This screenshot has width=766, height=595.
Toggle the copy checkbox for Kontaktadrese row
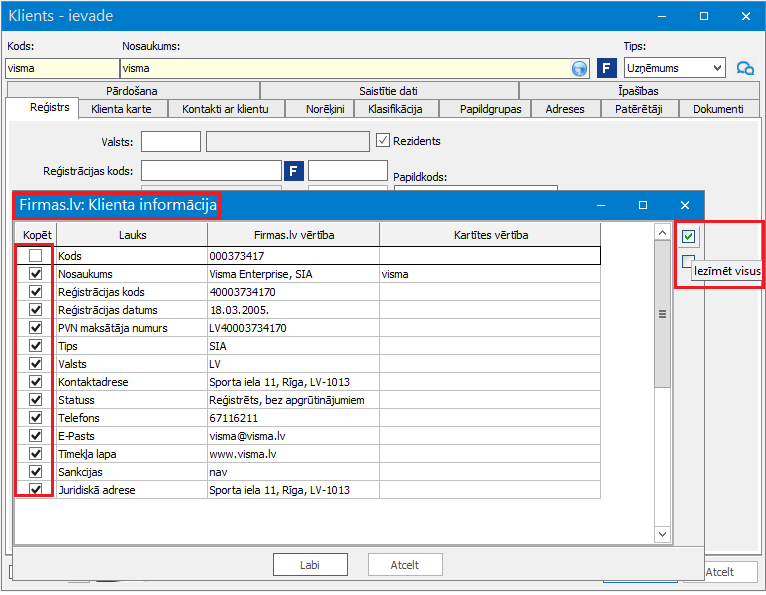[x=36, y=382]
